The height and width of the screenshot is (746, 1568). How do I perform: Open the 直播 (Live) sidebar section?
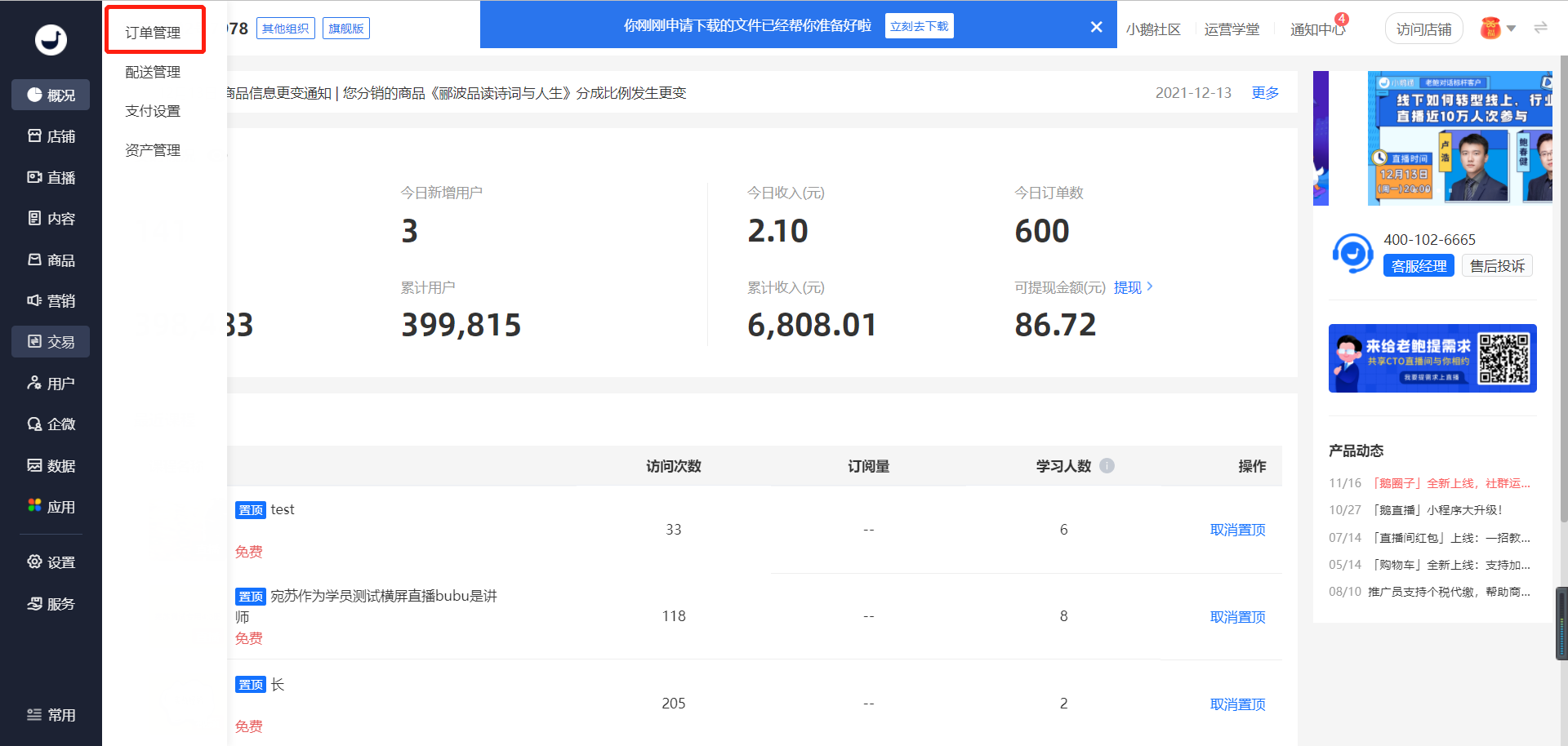51,177
